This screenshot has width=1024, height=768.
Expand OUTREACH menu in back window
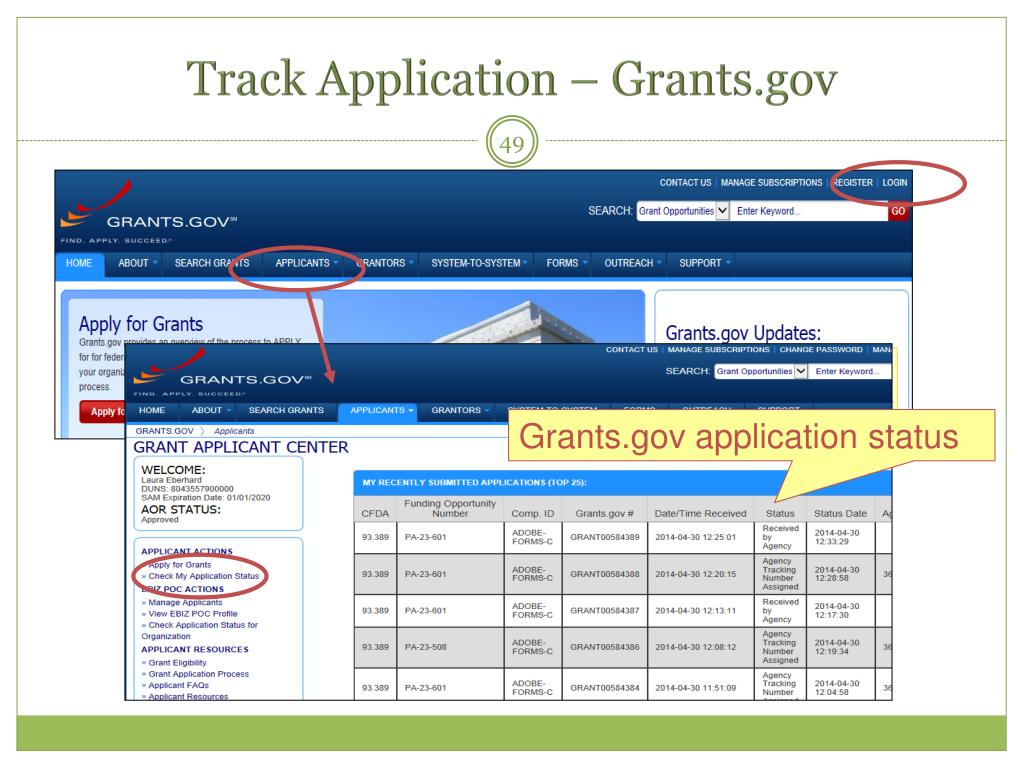[x=632, y=263]
